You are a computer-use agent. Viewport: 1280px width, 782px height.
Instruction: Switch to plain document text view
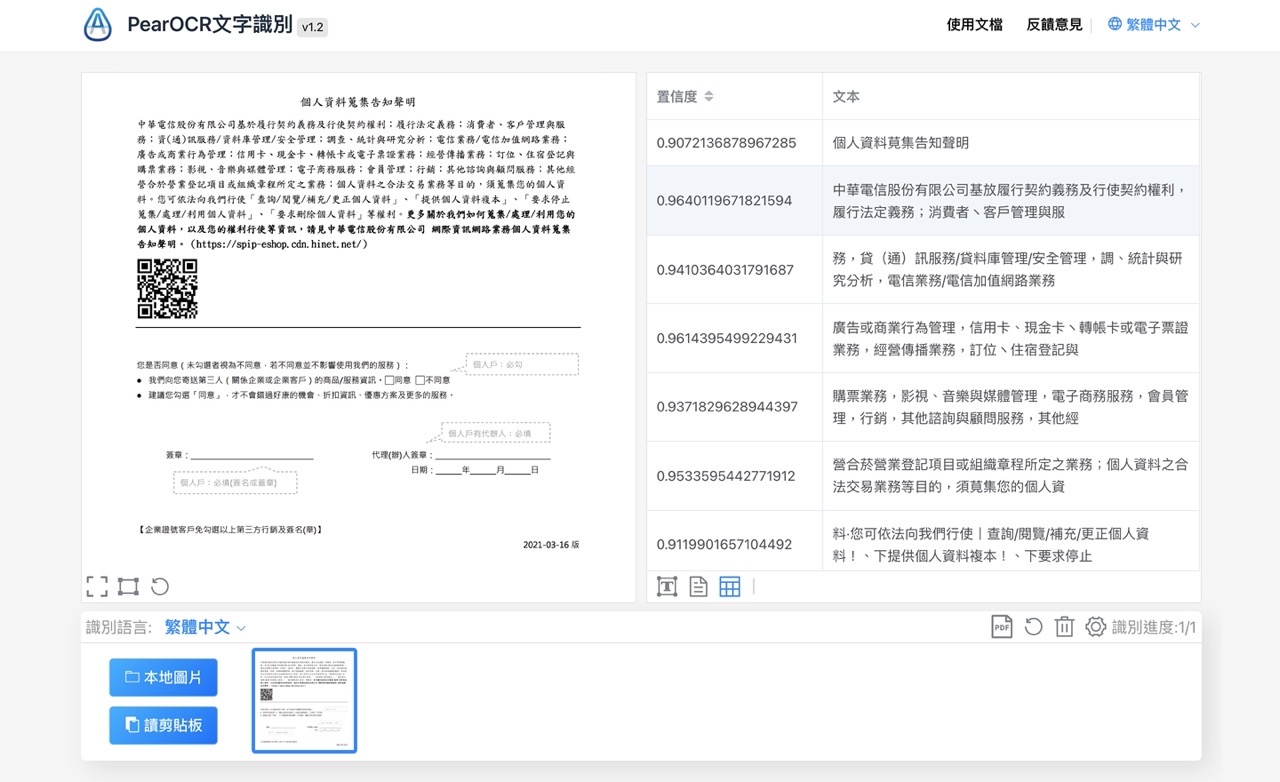698,587
